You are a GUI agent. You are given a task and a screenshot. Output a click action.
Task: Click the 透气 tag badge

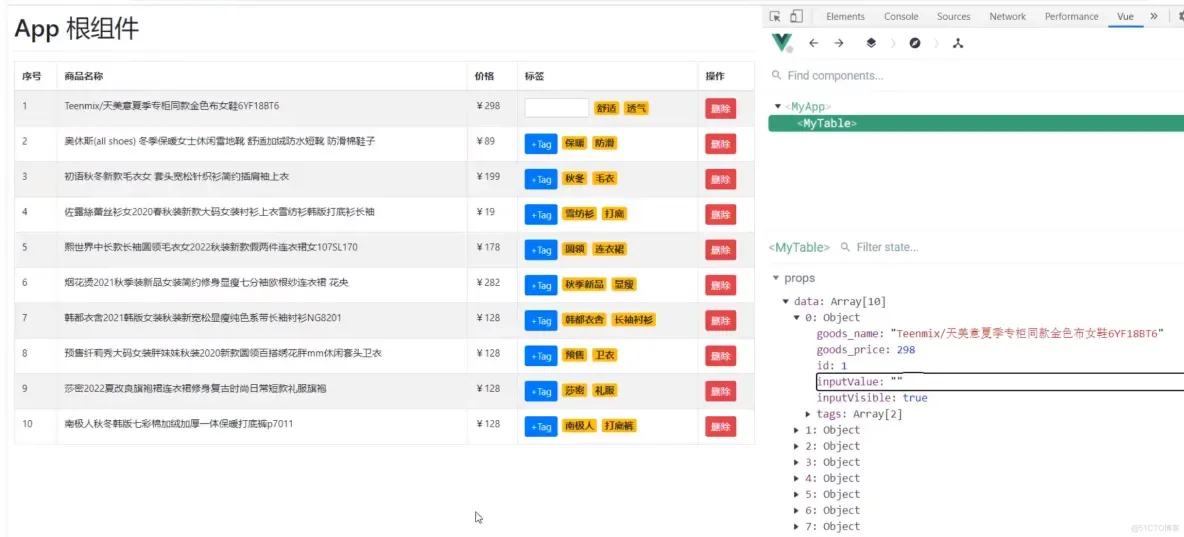pyautogui.click(x=636, y=108)
